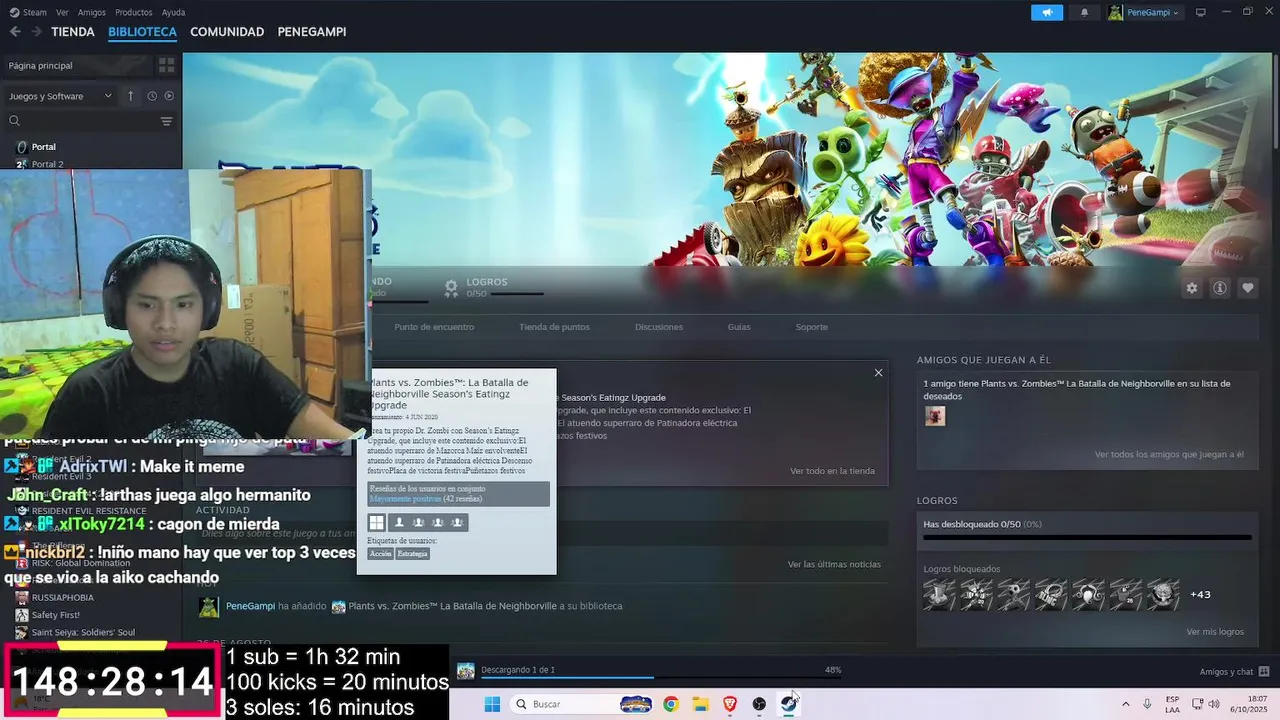Image resolution: width=1280 pixels, height=720 pixels.
Task: Open Punto de encuentro game tab
Action: (434, 327)
